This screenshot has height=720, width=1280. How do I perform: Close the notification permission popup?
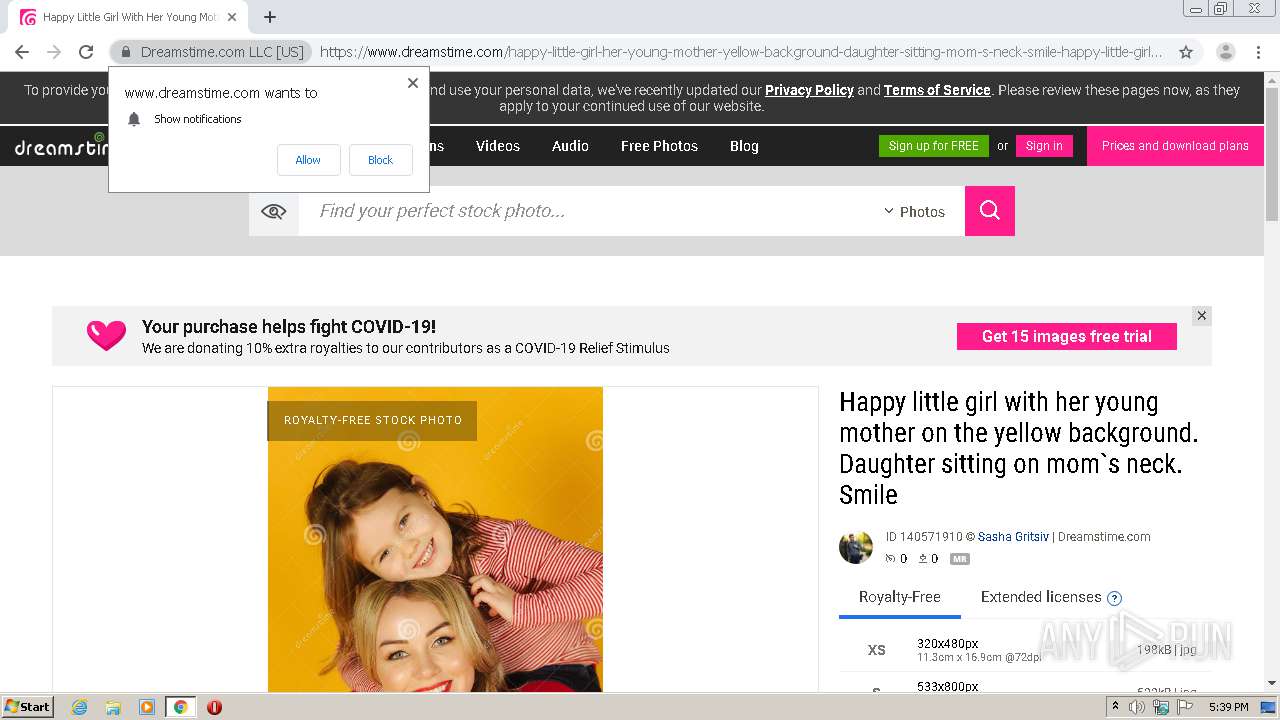(413, 83)
